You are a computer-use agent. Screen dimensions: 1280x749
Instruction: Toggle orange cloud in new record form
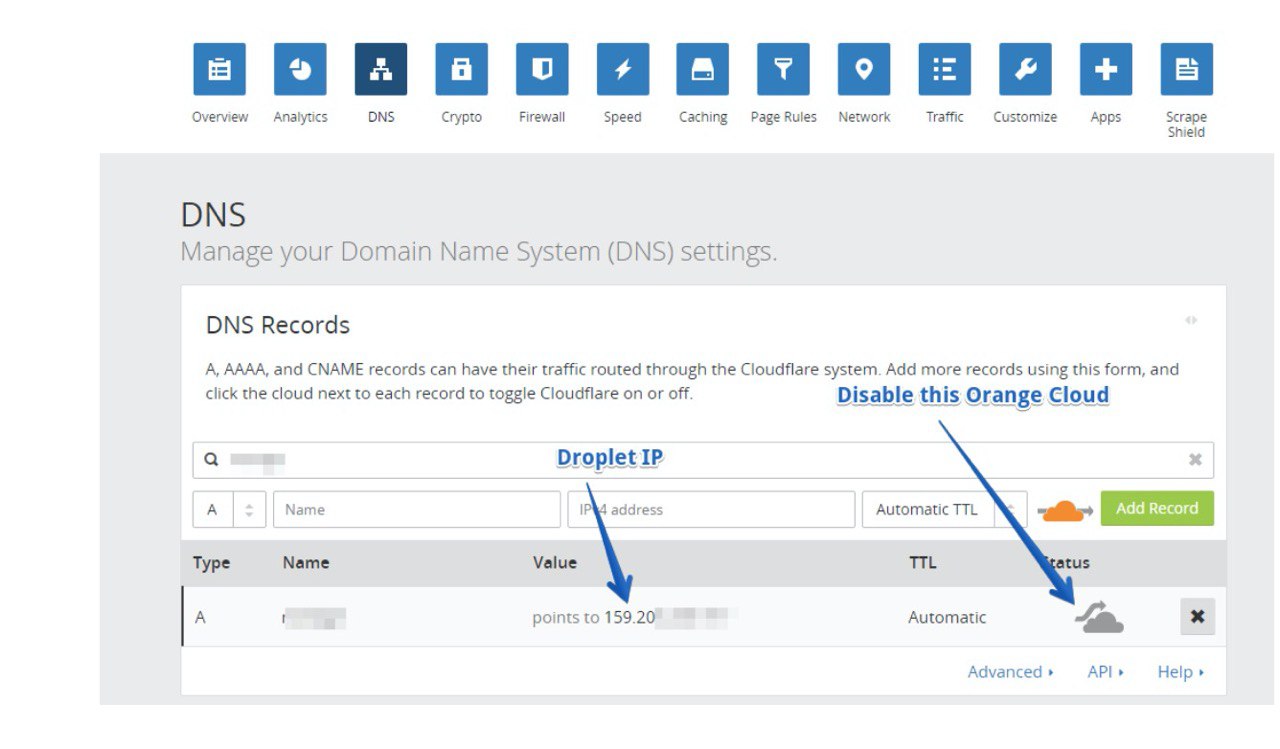coord(1065,511)
